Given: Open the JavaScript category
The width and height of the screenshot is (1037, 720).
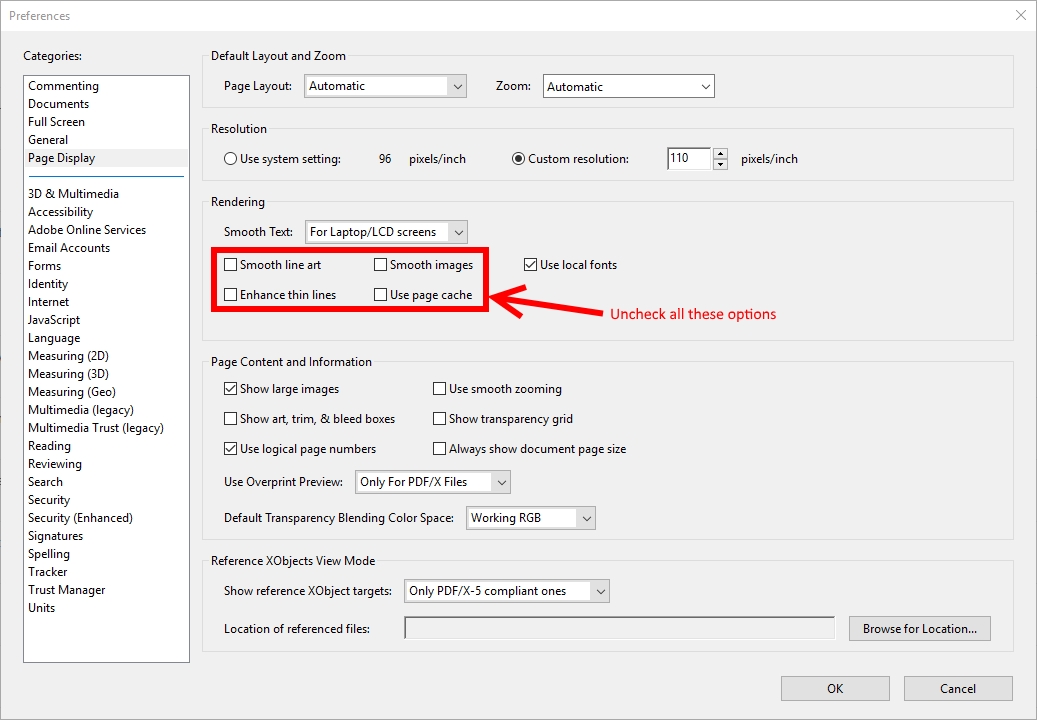Looking at the screenshot, I should click(x=54, y=320).
